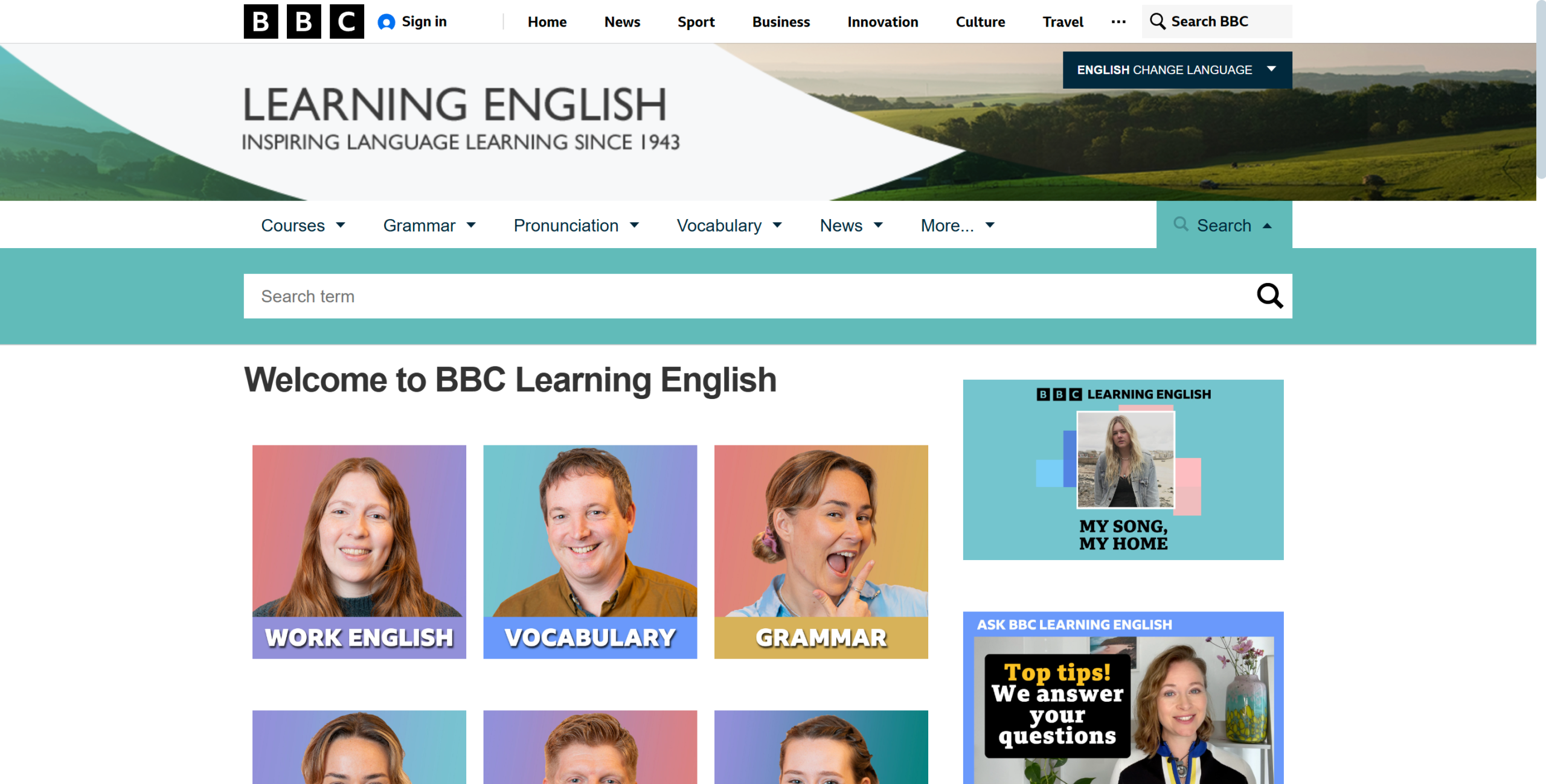This screenshot has height=784, width=1546.
Task: Open bottom-row card with blue gradient
Action: [359, 747]
